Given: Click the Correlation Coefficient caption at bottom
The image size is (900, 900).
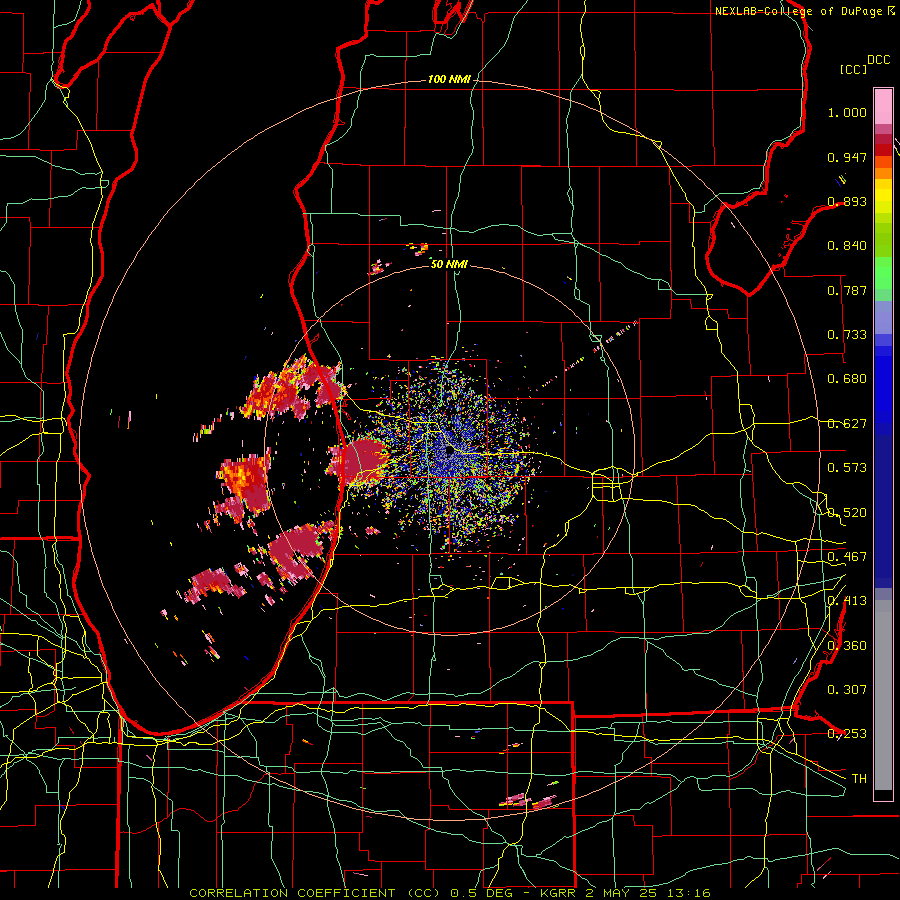Looking at the screenshot, I should 450,893.
